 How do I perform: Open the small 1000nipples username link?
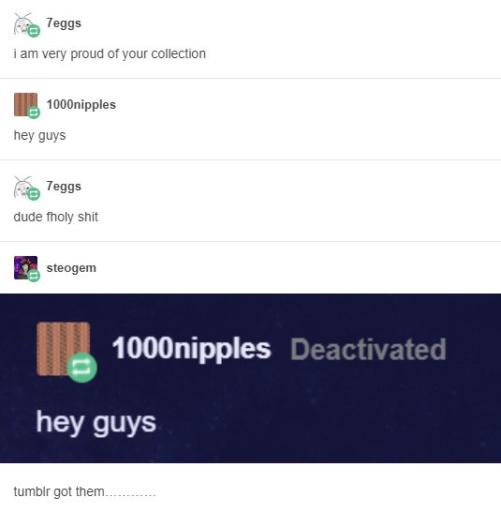coord(81,105)
